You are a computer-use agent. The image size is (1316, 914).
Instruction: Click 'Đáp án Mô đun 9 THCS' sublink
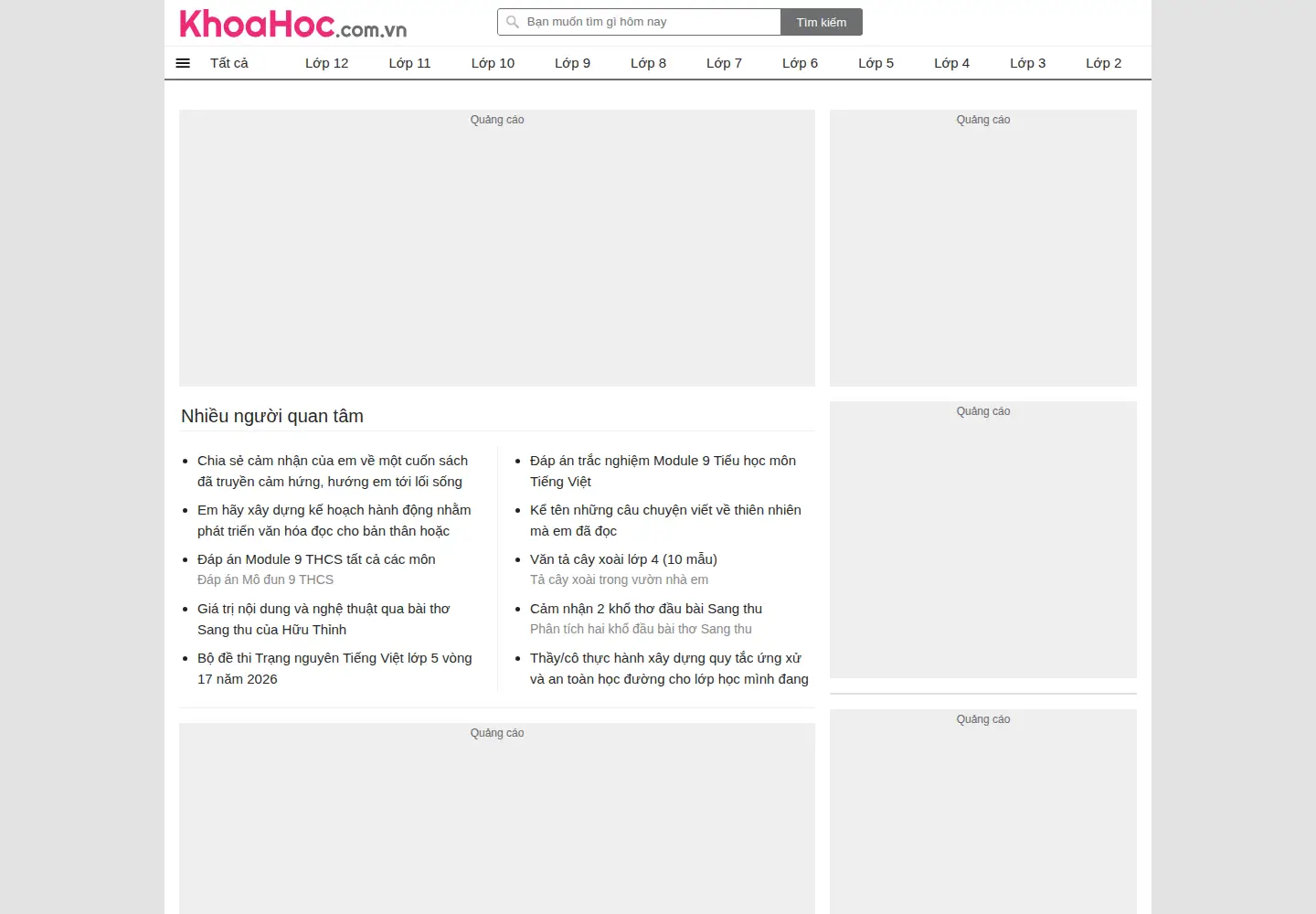click(x=265, y=579)
